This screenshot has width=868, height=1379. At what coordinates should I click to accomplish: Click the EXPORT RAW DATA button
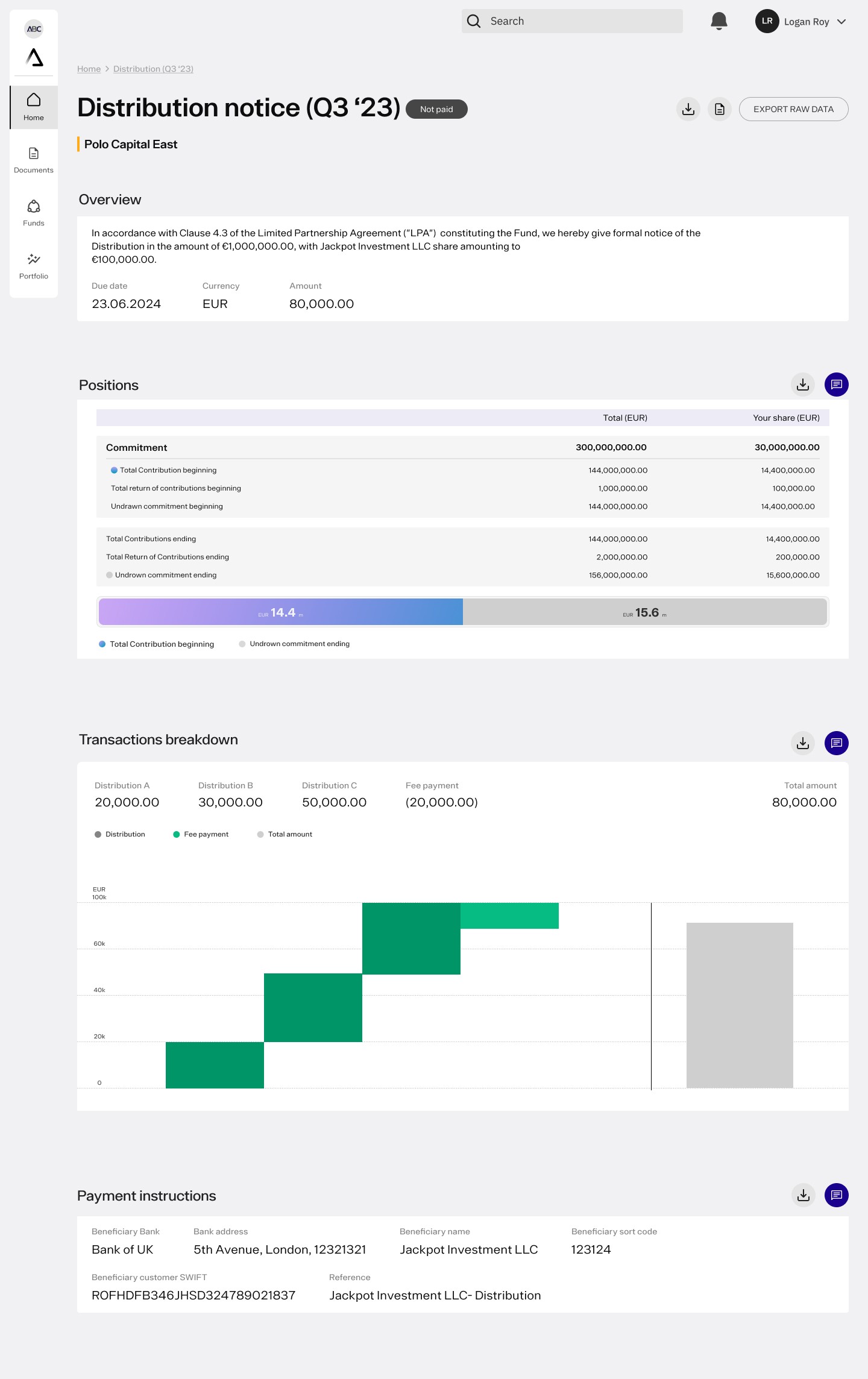tap(793, 109)
